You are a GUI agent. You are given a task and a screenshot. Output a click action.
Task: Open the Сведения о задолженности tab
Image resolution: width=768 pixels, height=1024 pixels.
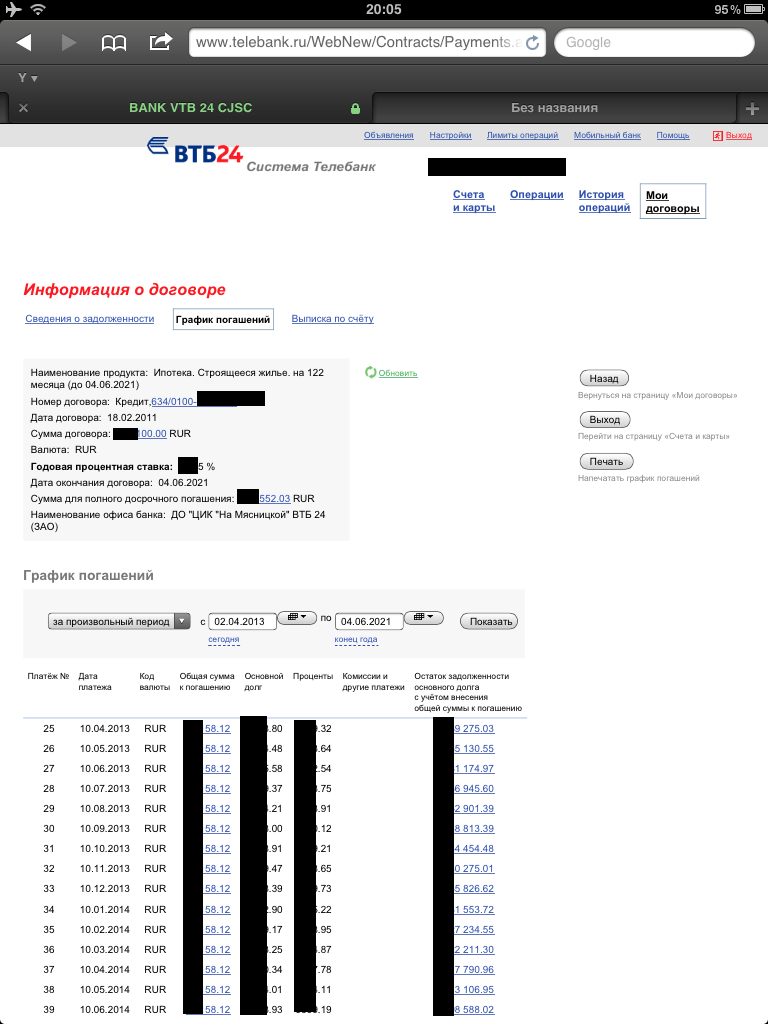point(89,319)
